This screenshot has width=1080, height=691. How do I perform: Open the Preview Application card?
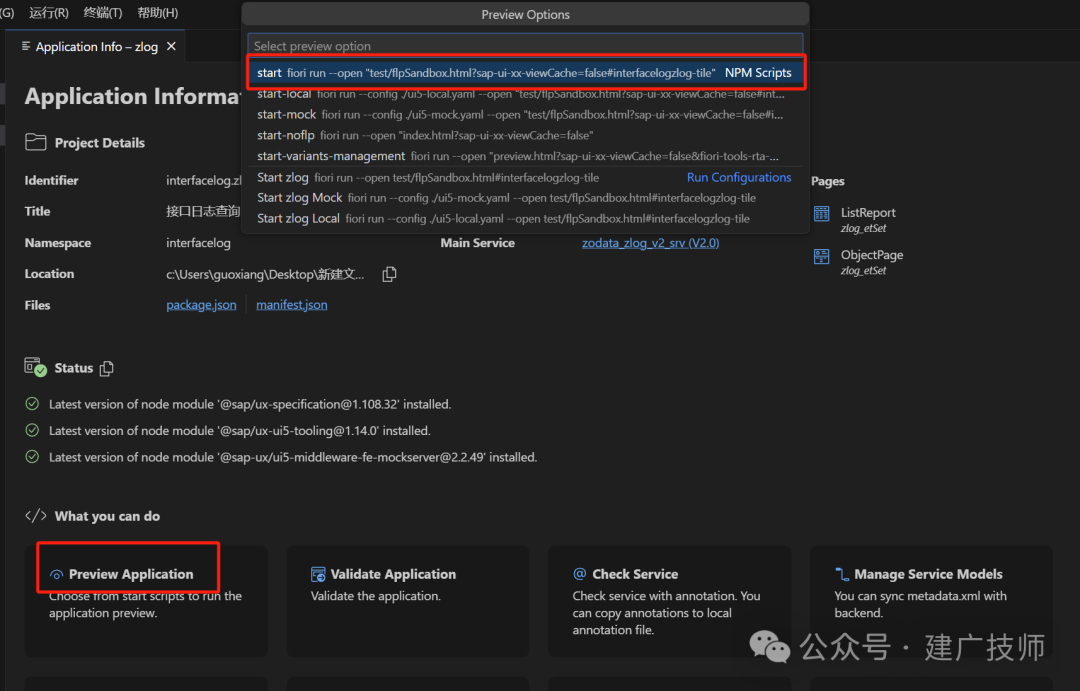click(146, 600)
